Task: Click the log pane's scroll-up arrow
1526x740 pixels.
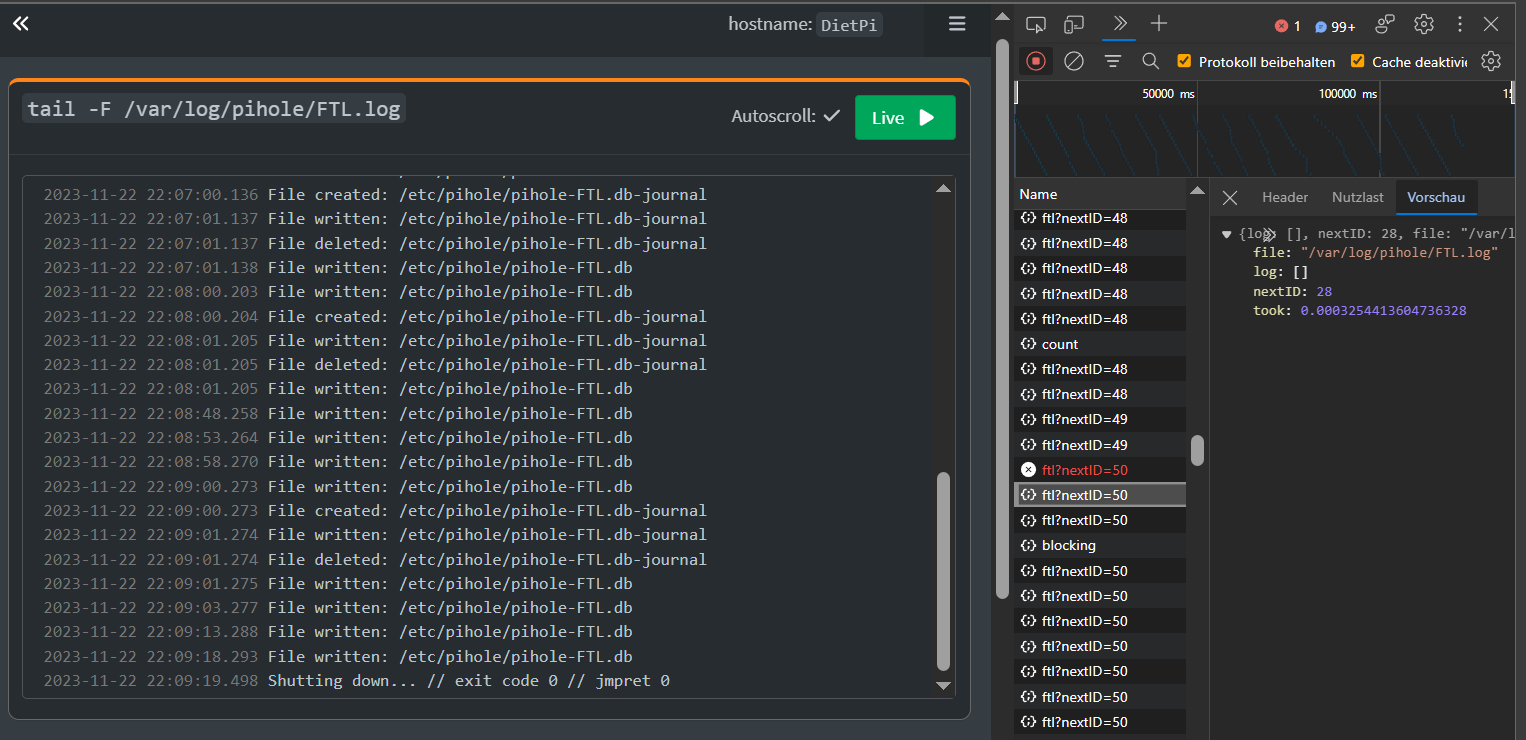Action: point(943,188)
